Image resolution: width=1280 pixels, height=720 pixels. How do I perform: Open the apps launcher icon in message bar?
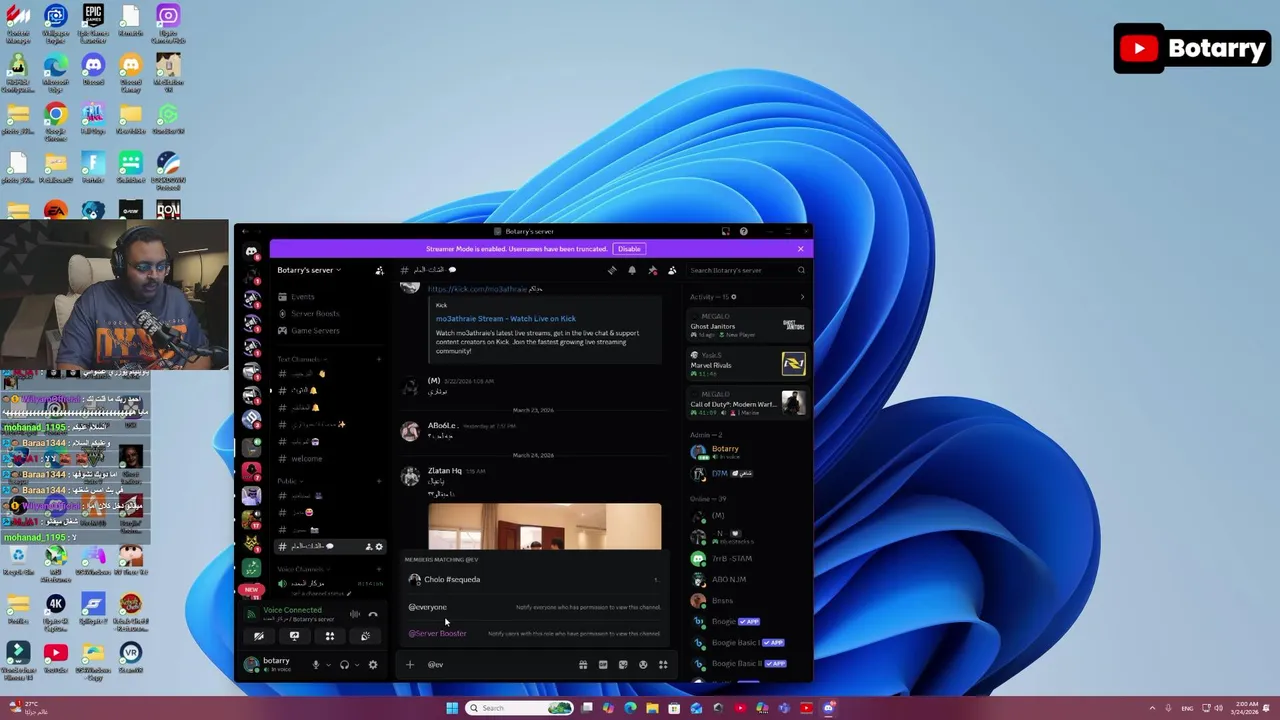tap(663, 665)
